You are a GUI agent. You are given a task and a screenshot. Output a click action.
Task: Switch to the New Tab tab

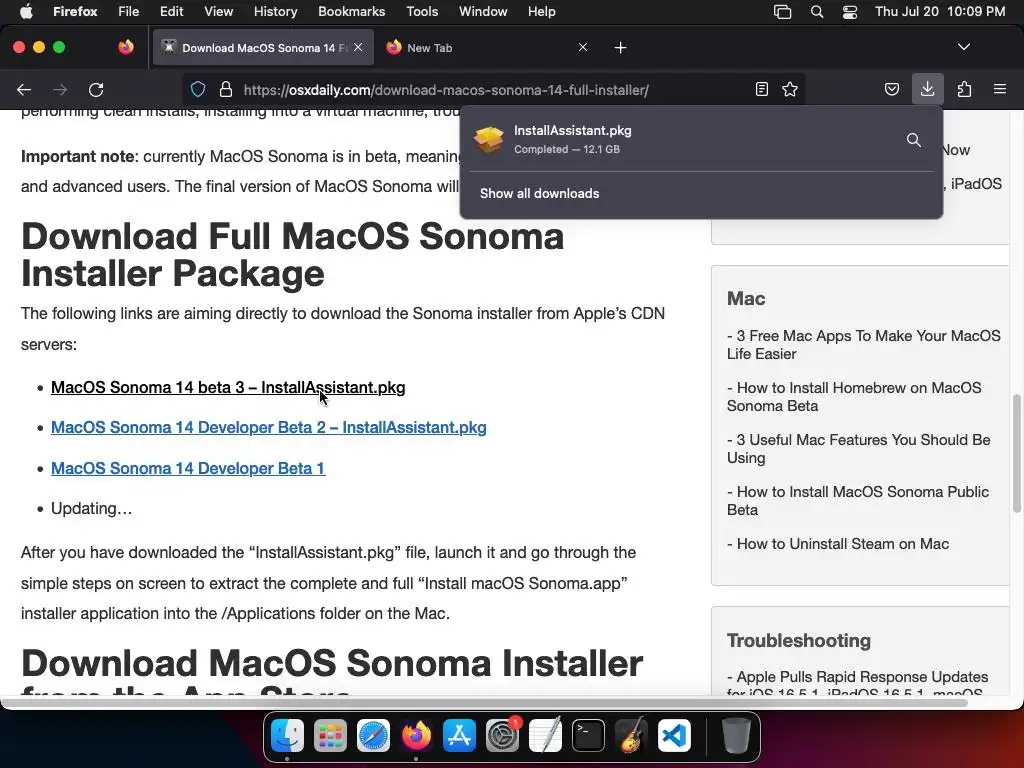pyautogui.click(x=487, y=48)
